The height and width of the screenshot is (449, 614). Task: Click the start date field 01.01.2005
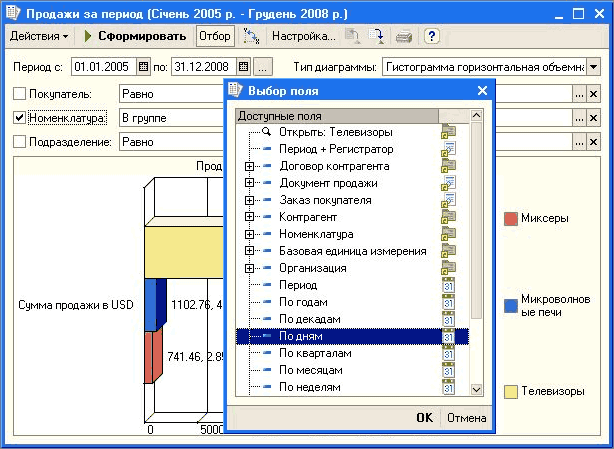(104, 67)
